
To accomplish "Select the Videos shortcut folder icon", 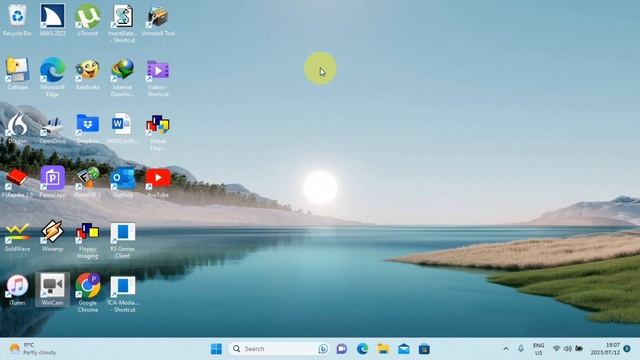I will [158, 77].
